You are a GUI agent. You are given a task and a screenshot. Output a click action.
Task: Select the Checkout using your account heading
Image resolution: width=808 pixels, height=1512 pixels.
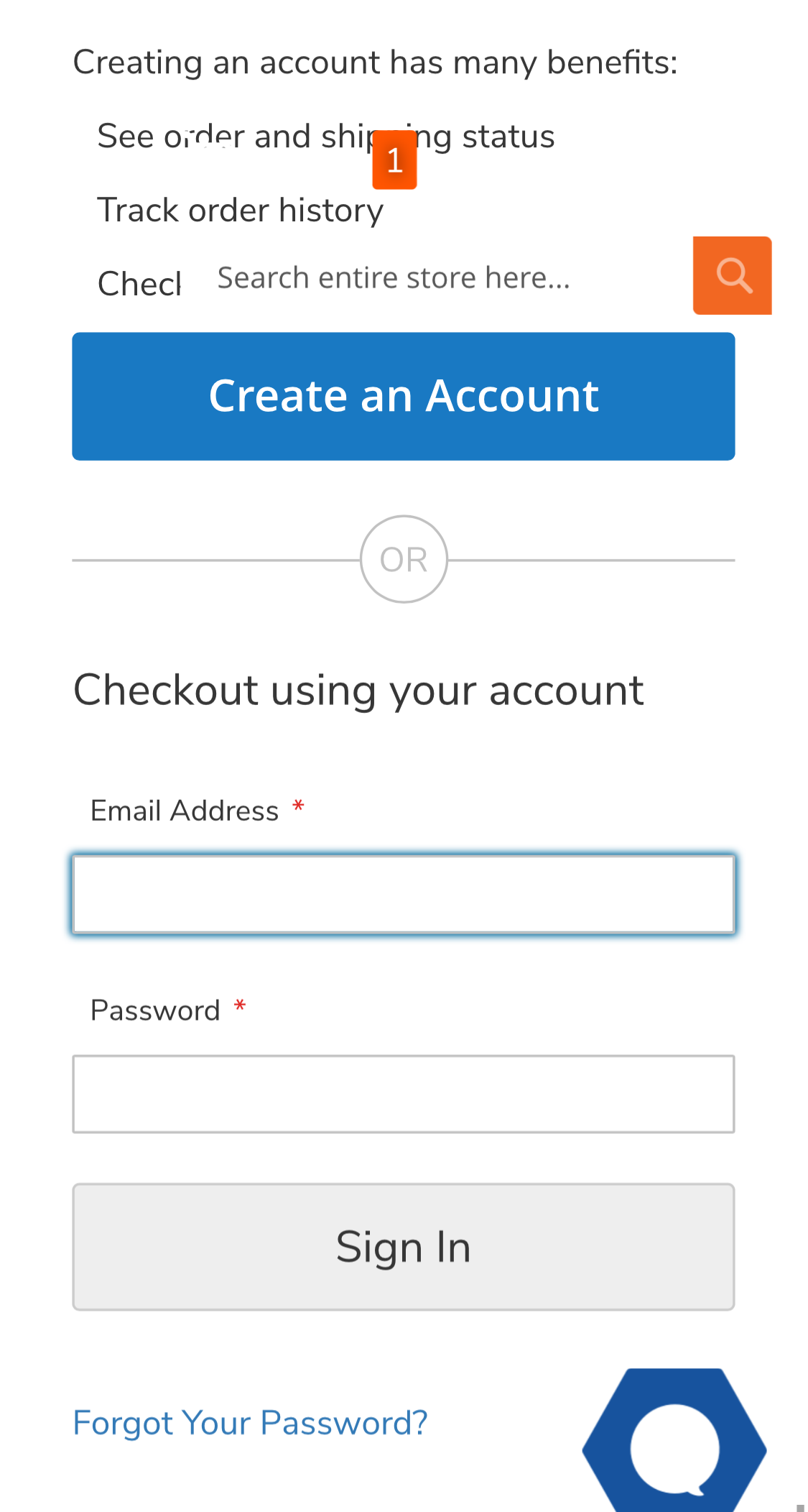[x=358, y=688]
